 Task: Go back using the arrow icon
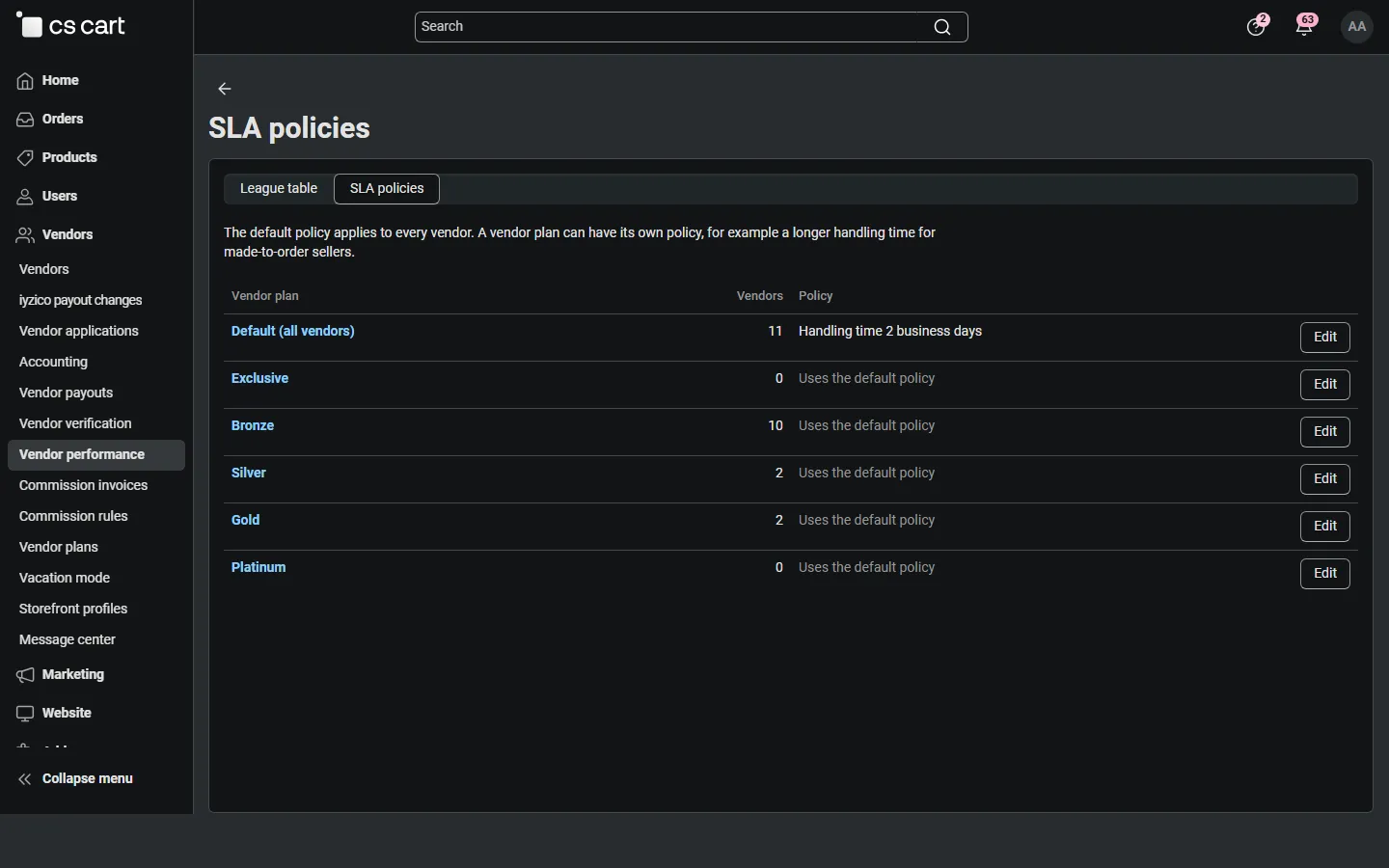pyautogui.click(x=225, y=89)
